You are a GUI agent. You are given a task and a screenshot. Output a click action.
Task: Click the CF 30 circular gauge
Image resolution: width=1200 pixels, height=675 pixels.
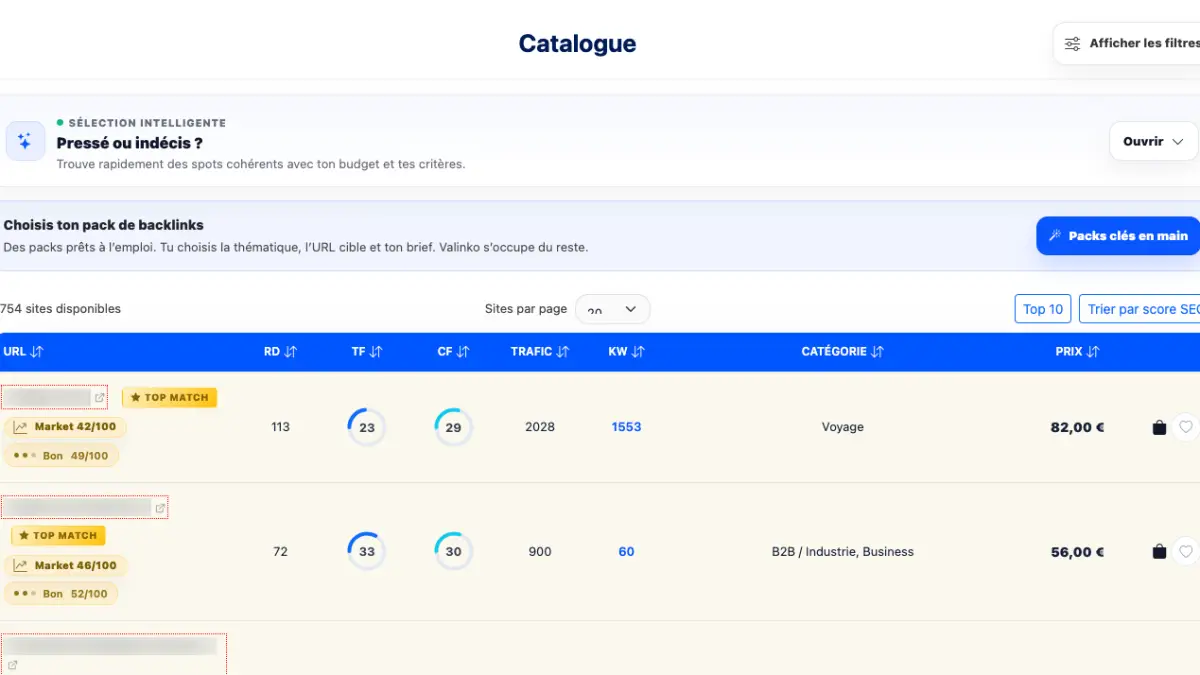click(453, 552)
